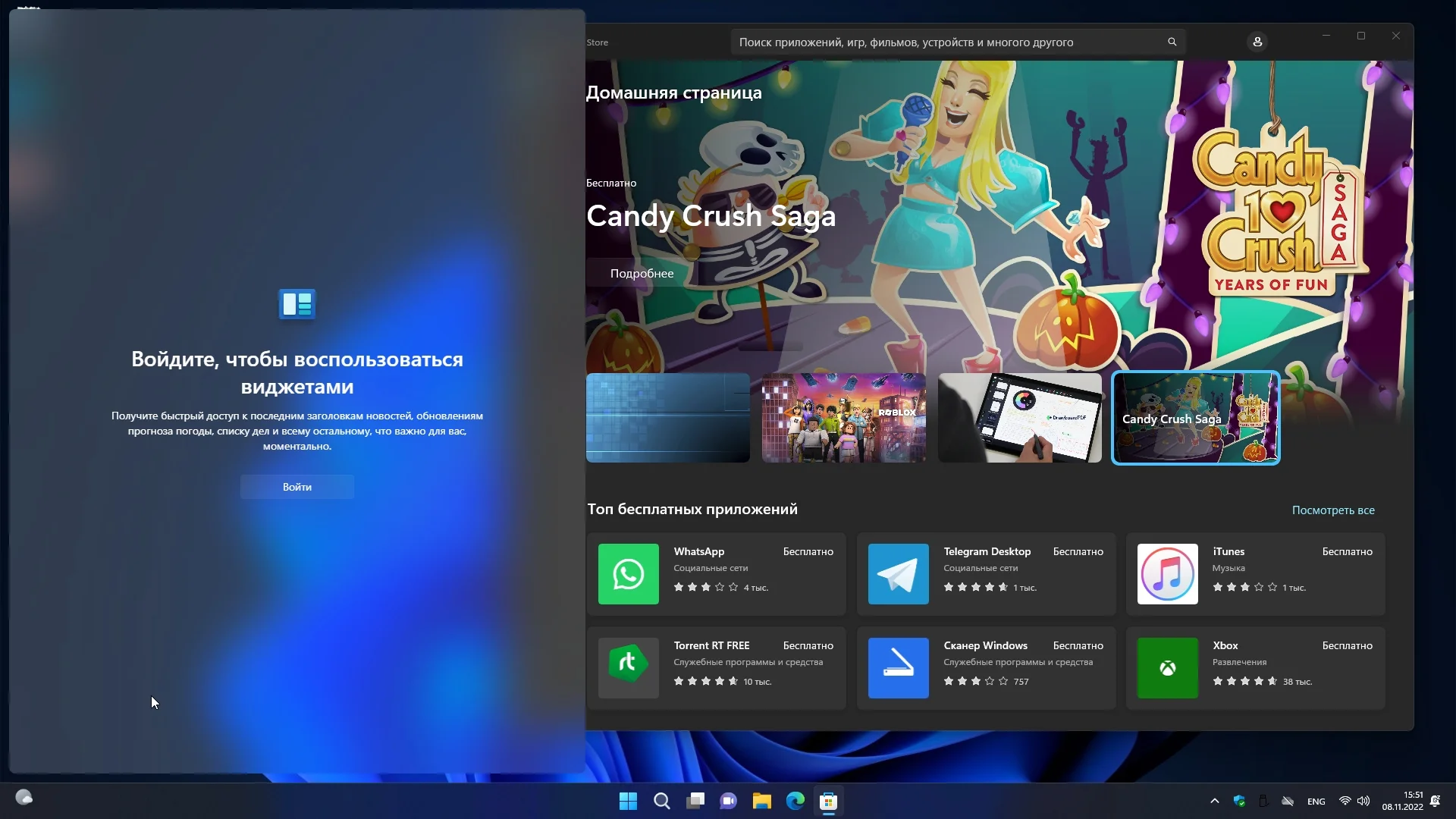Open the Посмотреть все link
Screen dimensions: 1456x819
(1332, 510)
